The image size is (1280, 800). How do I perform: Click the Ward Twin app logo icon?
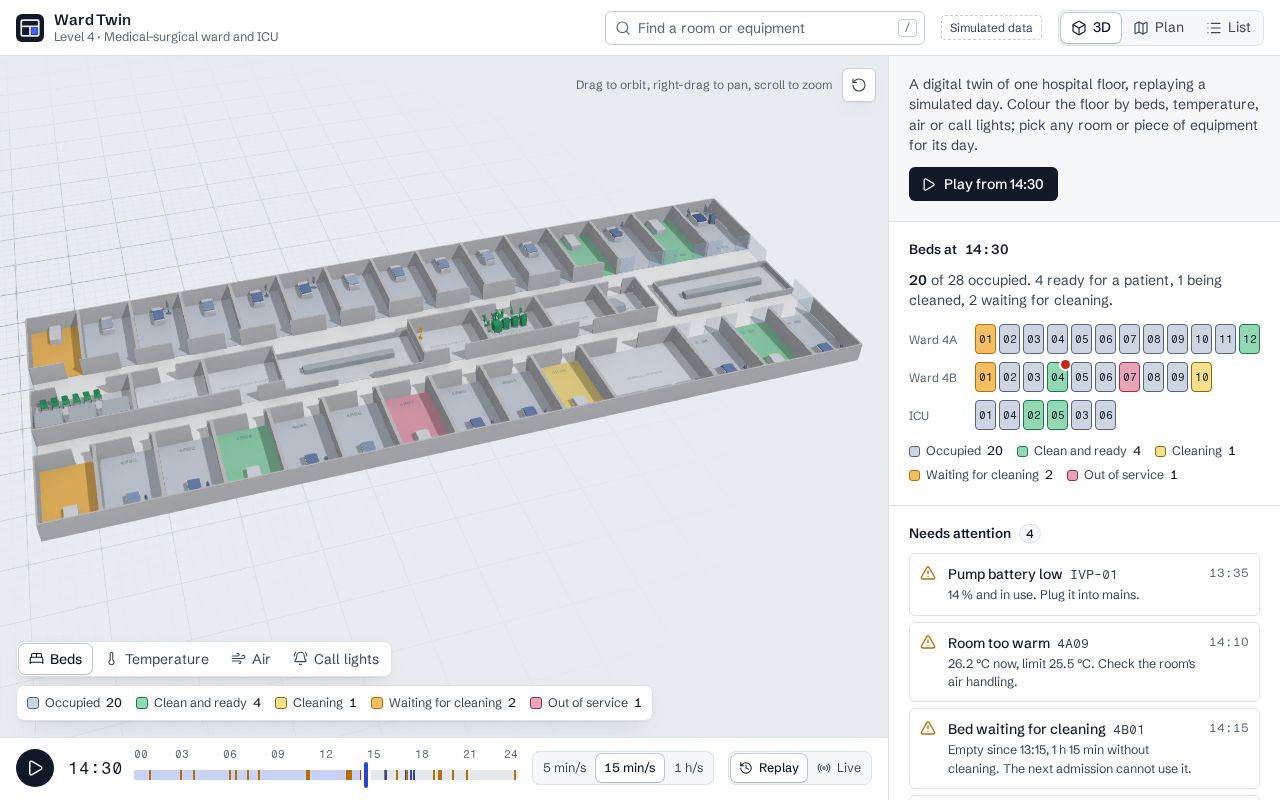30,28
